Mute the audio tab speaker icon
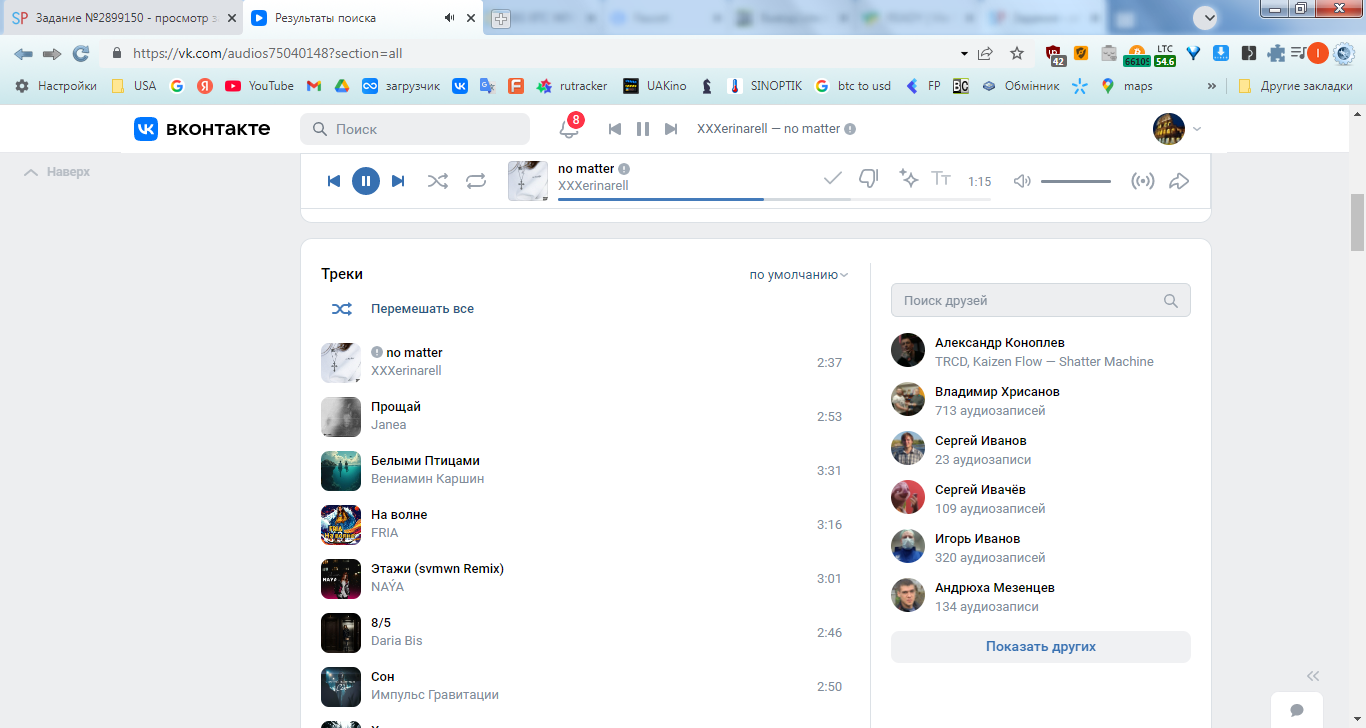 (450, 18)
